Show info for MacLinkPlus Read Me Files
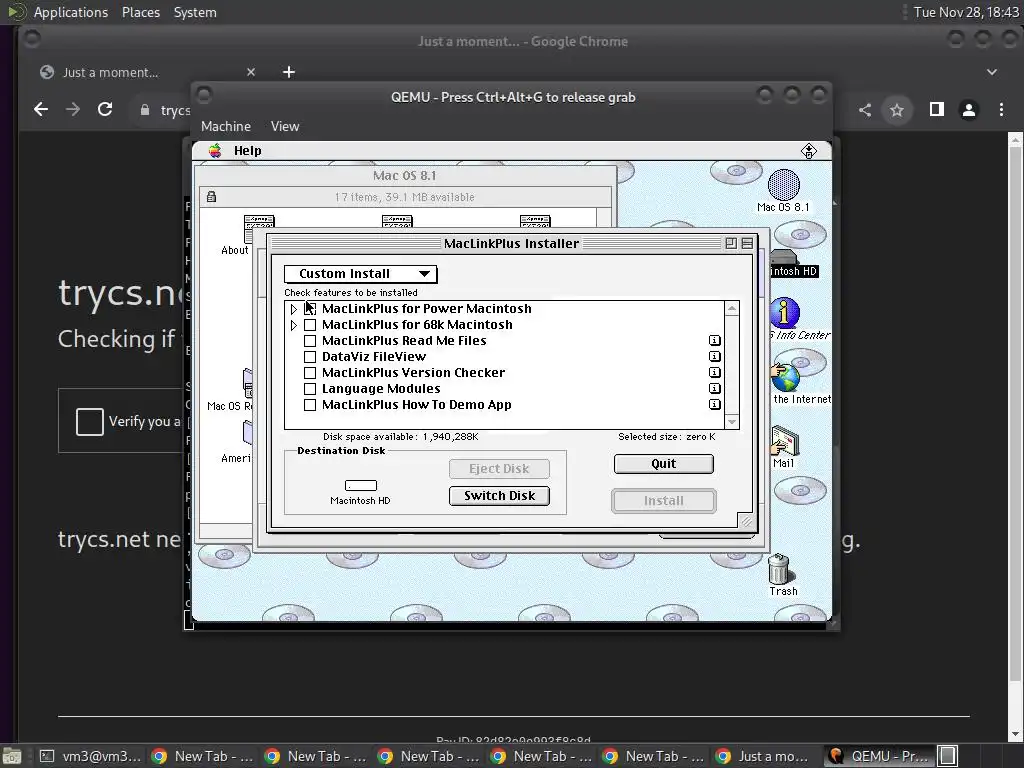 point(714,340)
